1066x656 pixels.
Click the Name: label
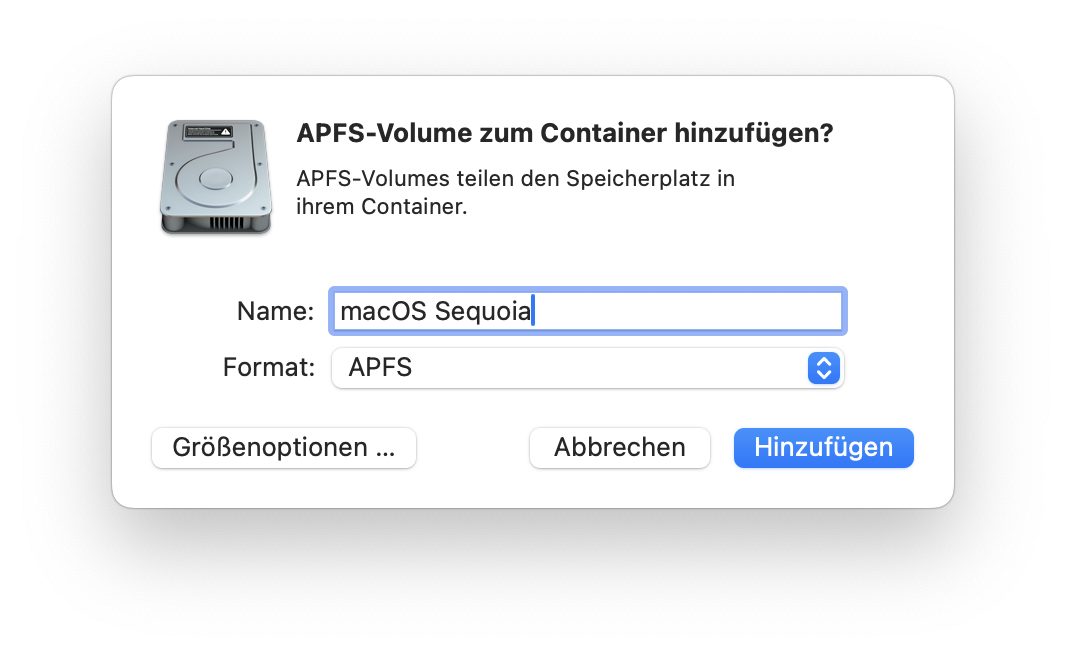coord(275,311)
